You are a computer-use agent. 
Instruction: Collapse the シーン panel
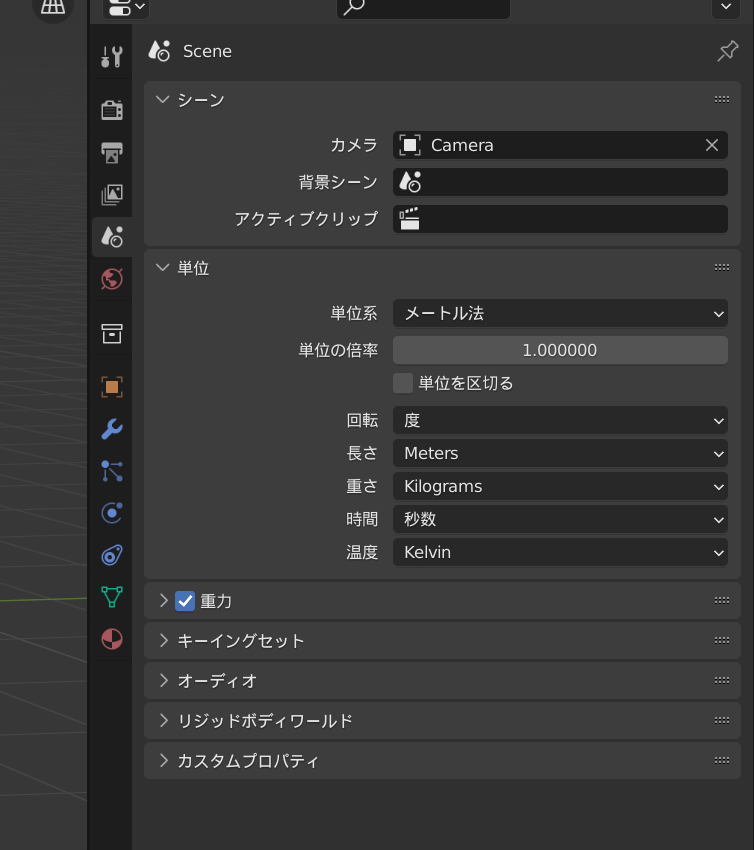pos(163,99)
